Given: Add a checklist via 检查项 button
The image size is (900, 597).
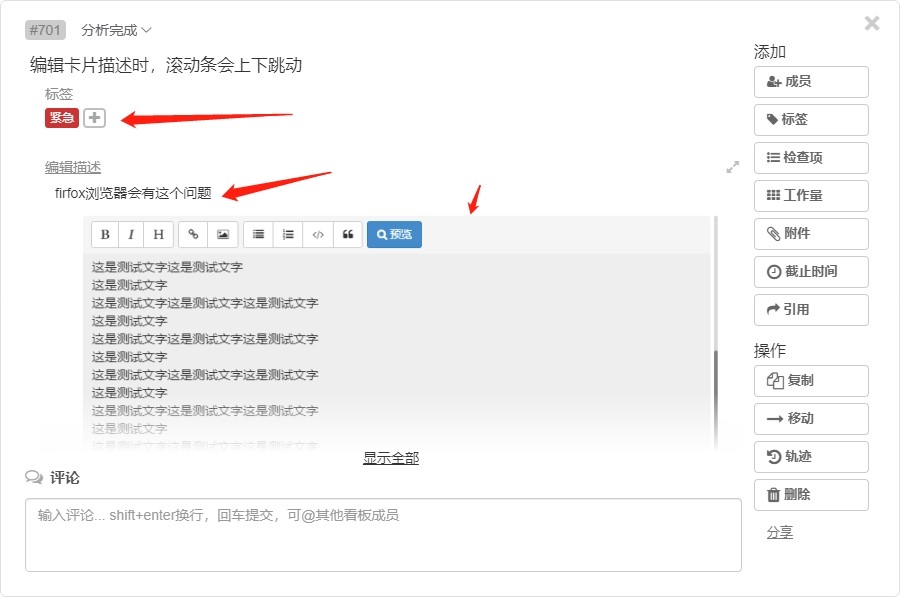Looking at the screenshot, I should [810, 158].
